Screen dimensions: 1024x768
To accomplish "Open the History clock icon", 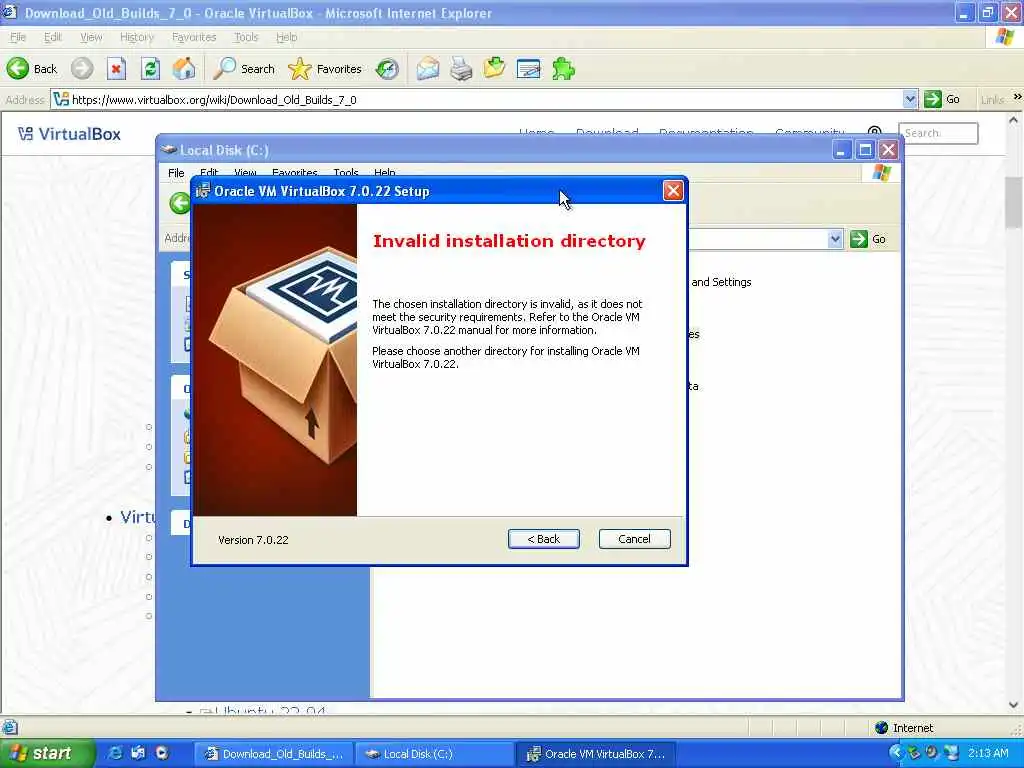I will 387,69.
